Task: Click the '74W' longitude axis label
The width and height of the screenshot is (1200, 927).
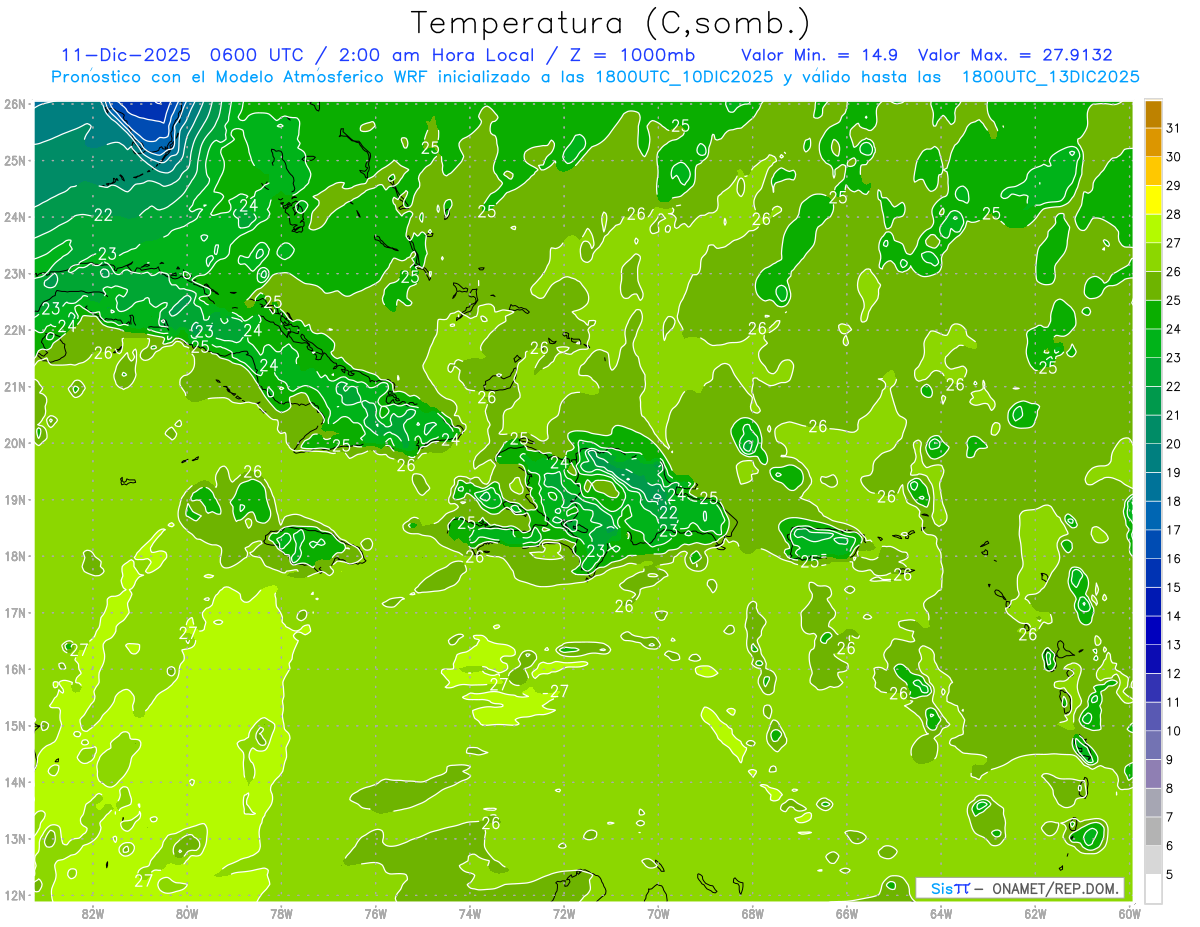Action: coord(469,913)
